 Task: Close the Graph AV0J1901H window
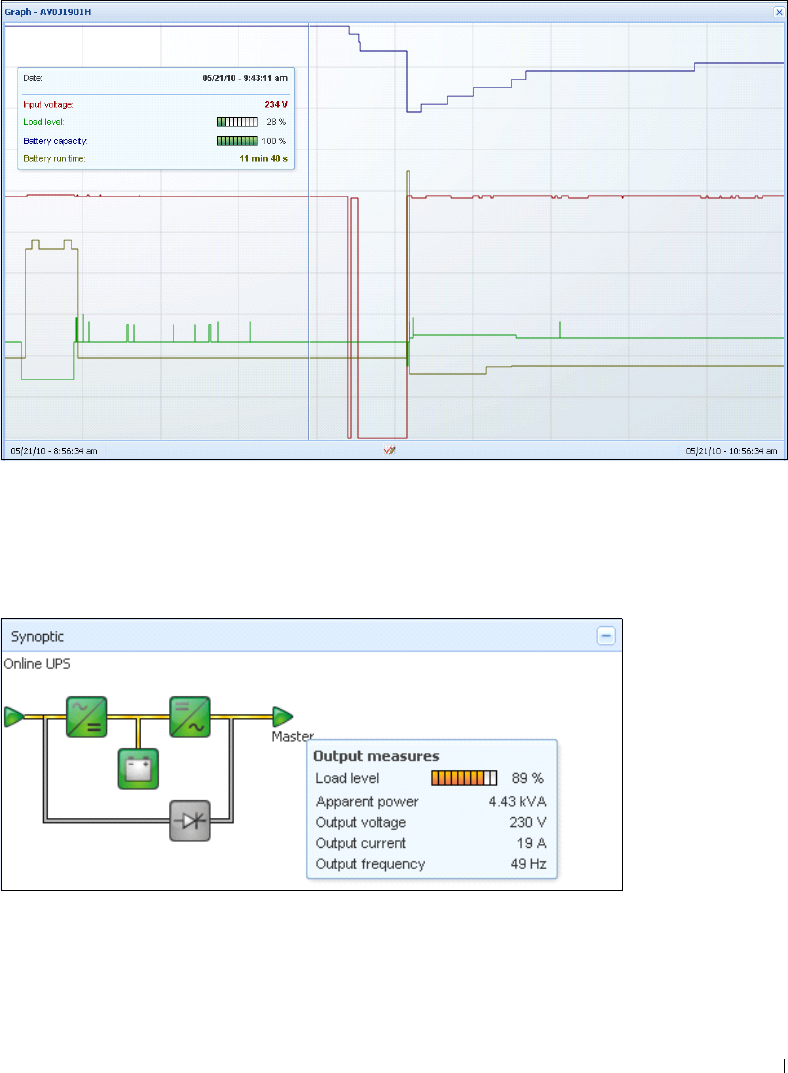click(x=778, y=12)
